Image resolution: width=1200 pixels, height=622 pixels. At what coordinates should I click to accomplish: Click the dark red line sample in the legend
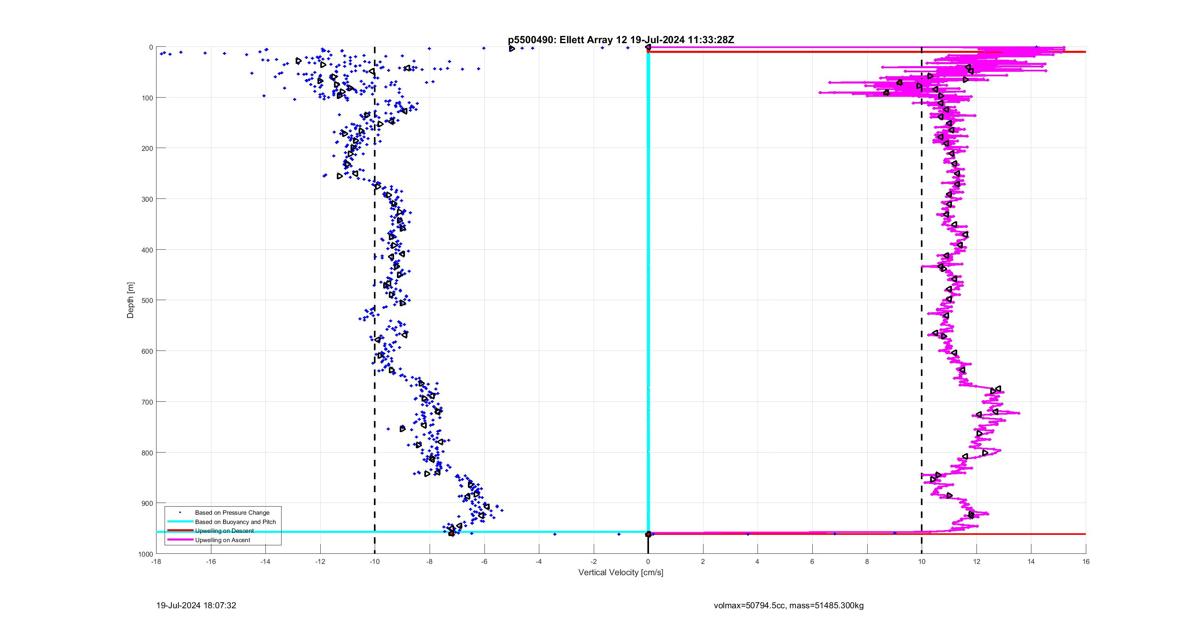180,530
